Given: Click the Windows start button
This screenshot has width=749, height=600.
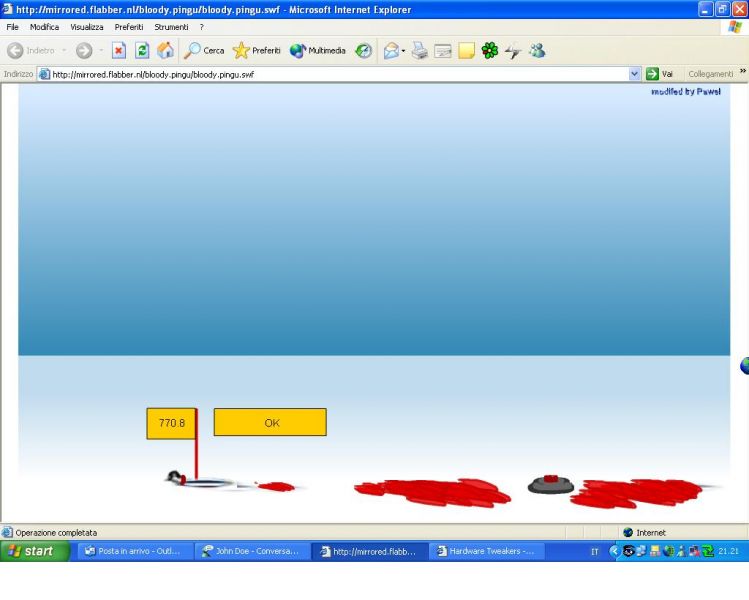Looking at the screenshot, I should click(34, 551).
